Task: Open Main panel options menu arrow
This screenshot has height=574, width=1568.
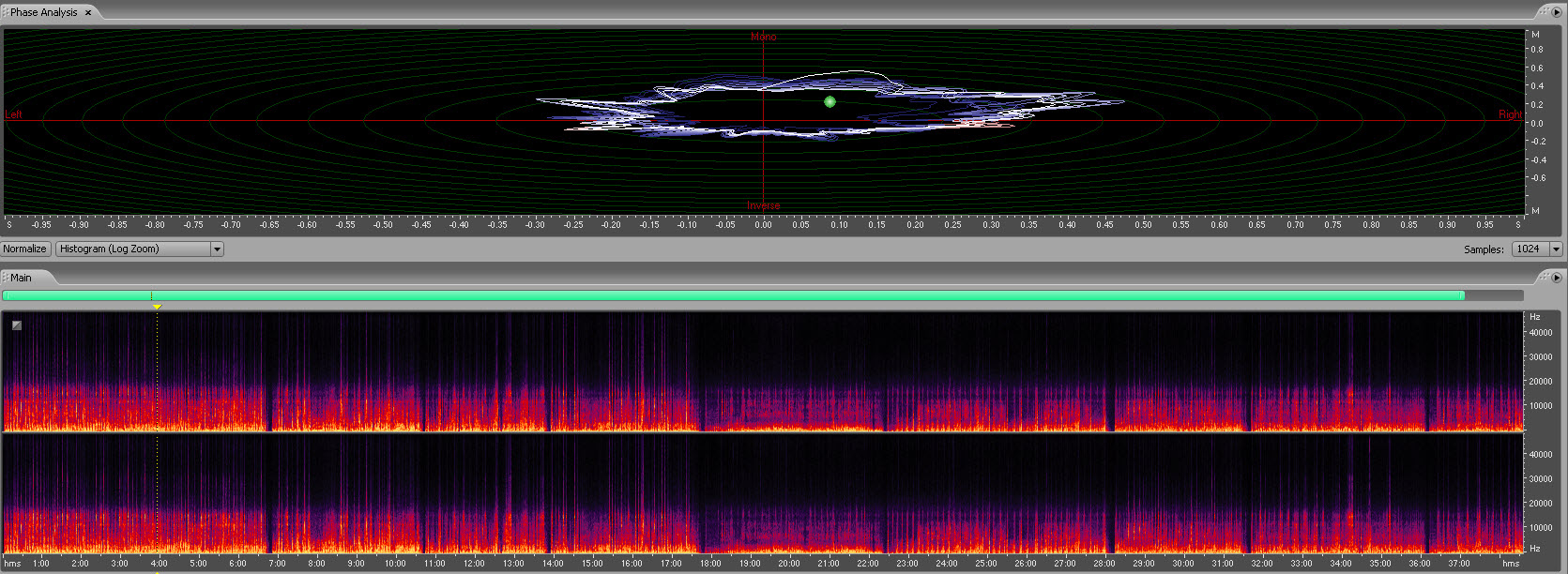Action: tap(1557, 278)
